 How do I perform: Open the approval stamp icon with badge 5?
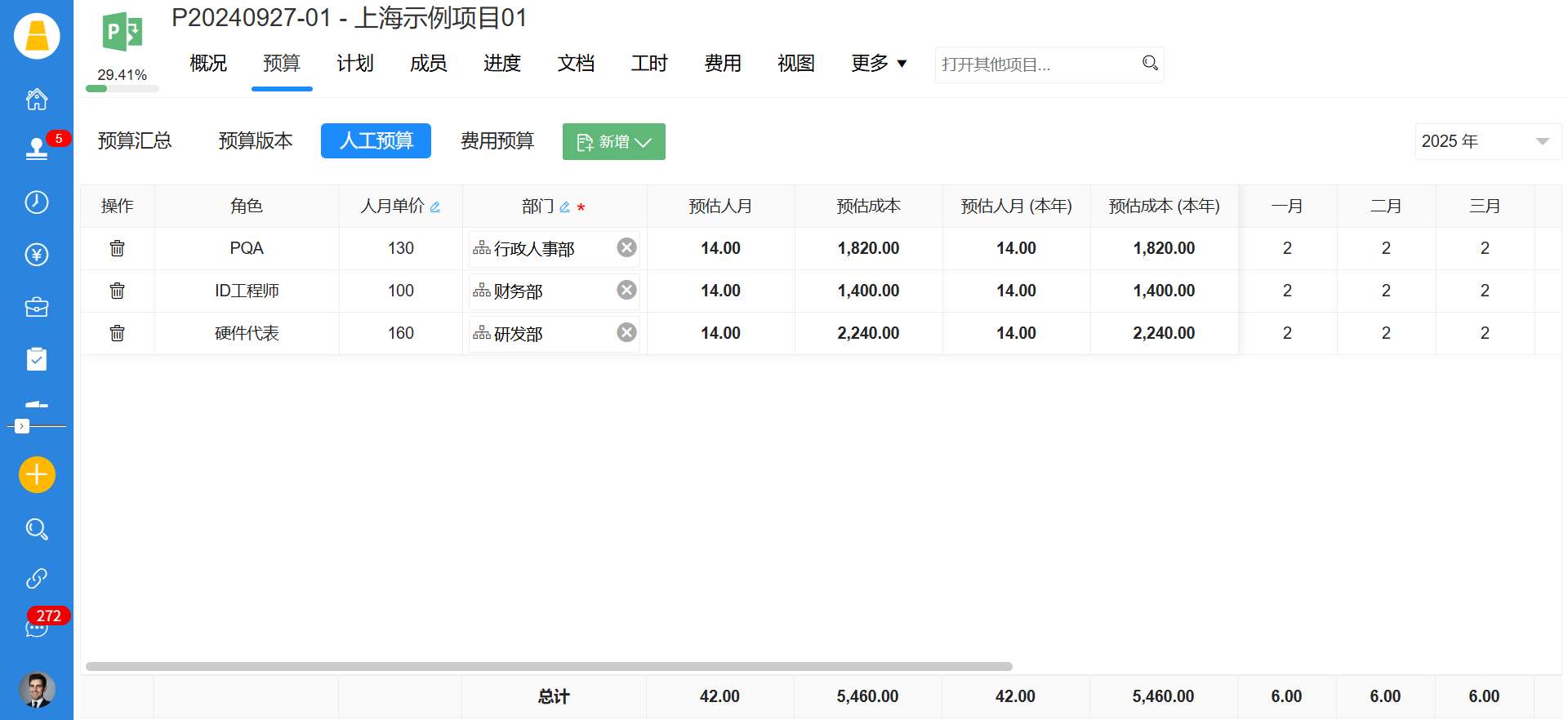[37, 149]
